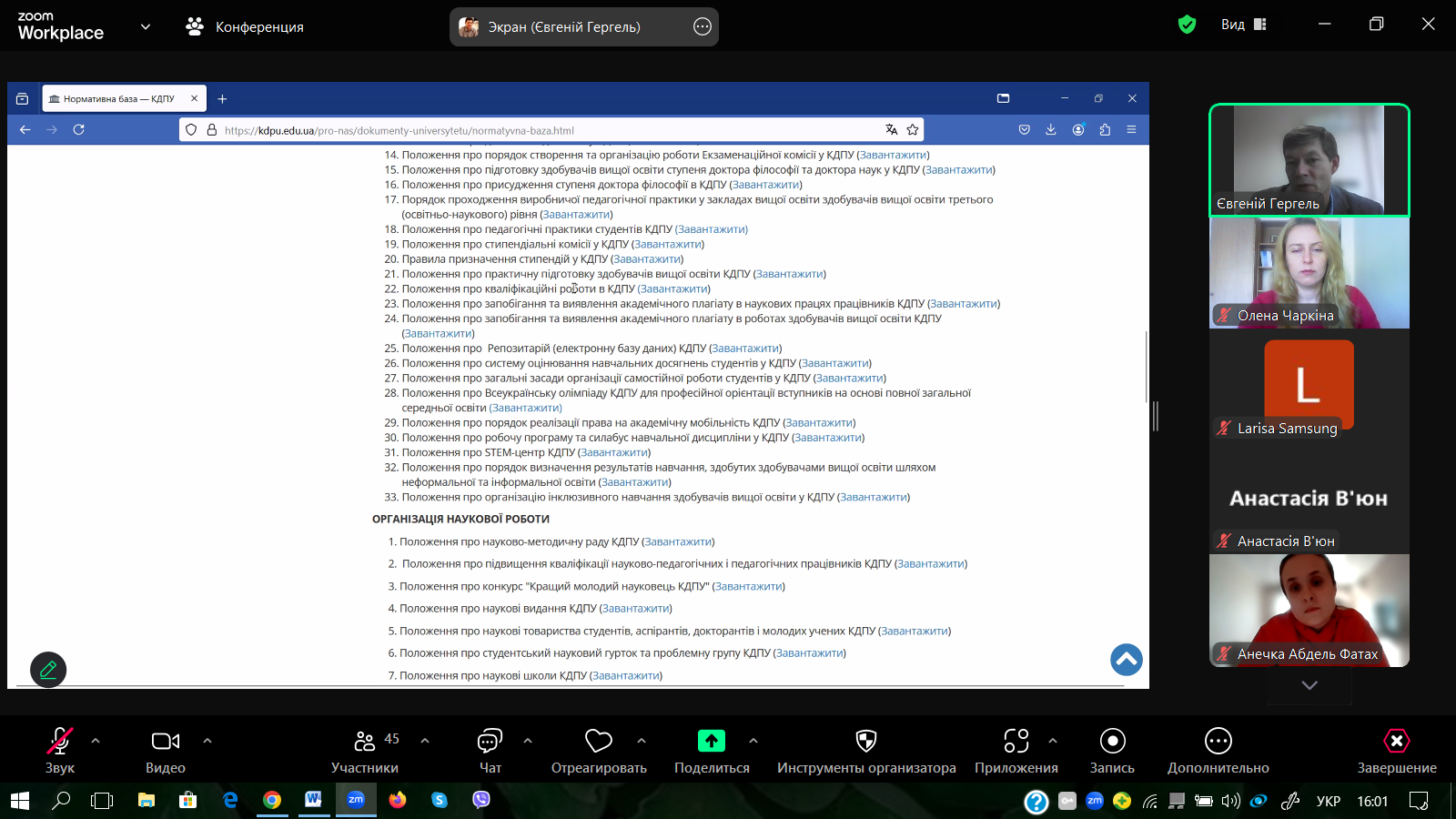Expand video options arrow beside Видео

(207, 741)
